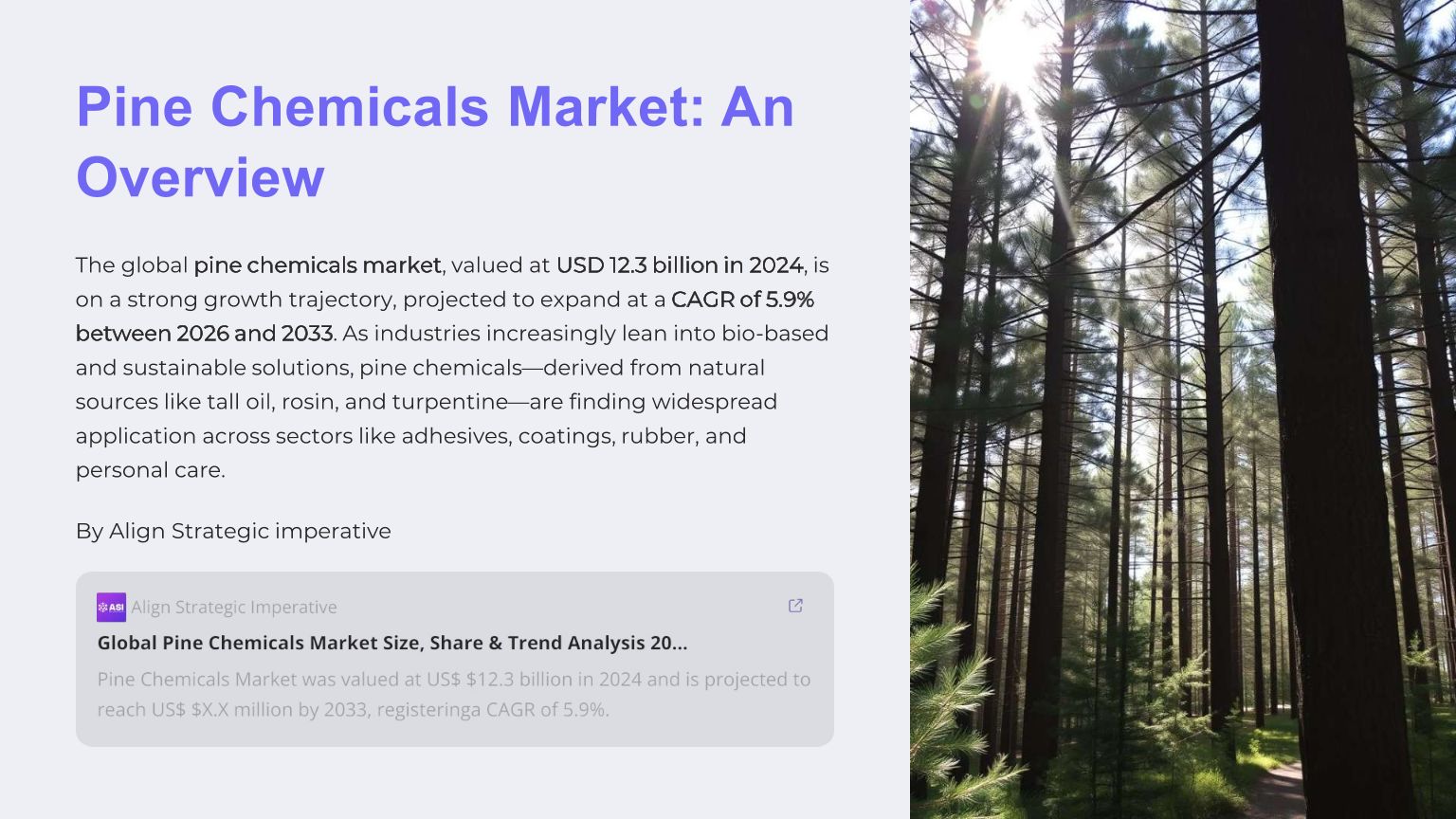Open the Global Pine Chemicals Market Size link
The height and width of the screenshot is (819, 1456).
pyautogui.click(x=391, y=643)
